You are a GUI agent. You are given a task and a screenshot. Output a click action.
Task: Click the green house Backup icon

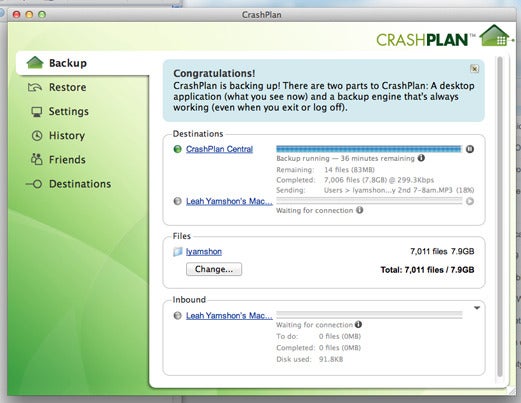[35, 63]
